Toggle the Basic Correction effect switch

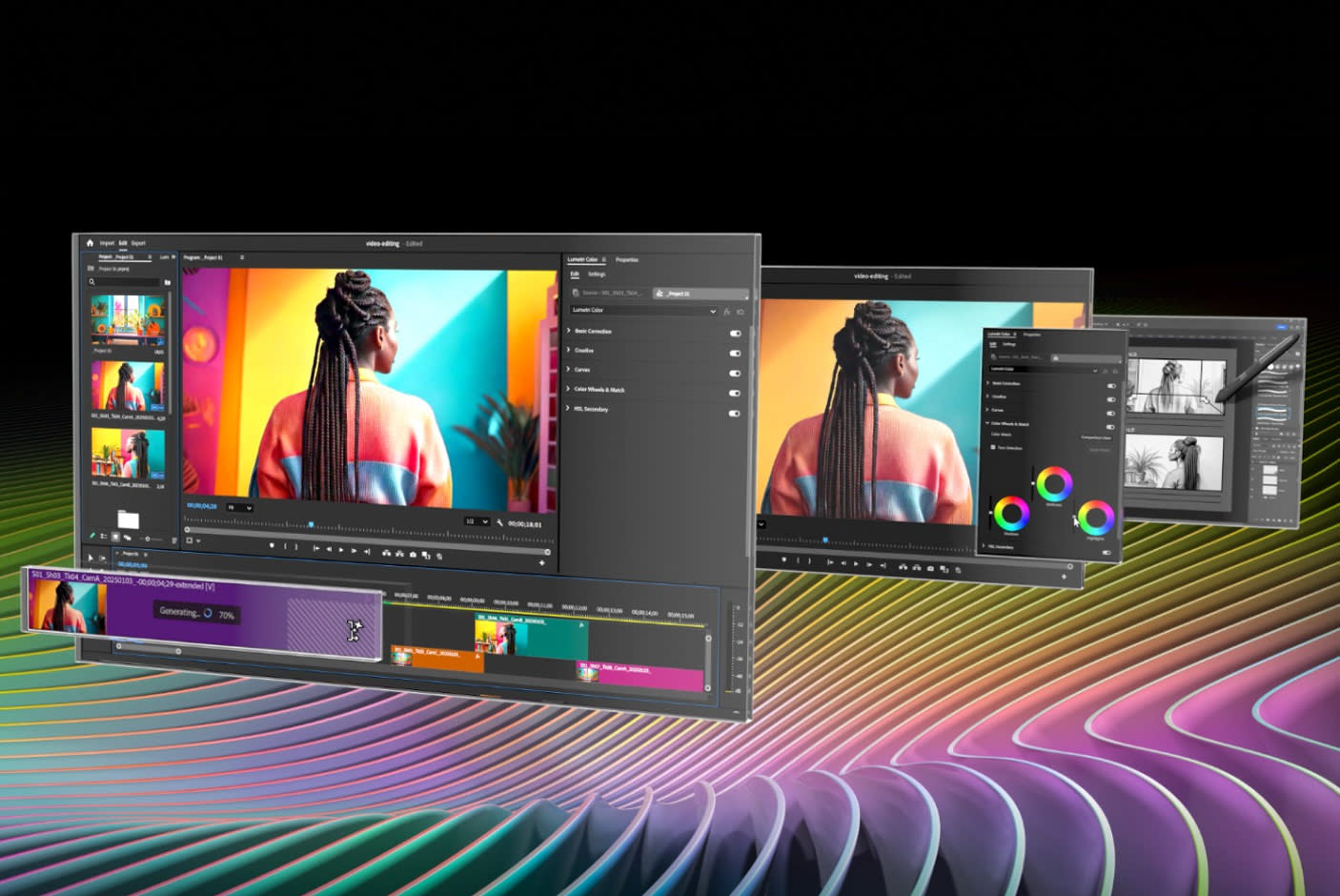(736, 333)
